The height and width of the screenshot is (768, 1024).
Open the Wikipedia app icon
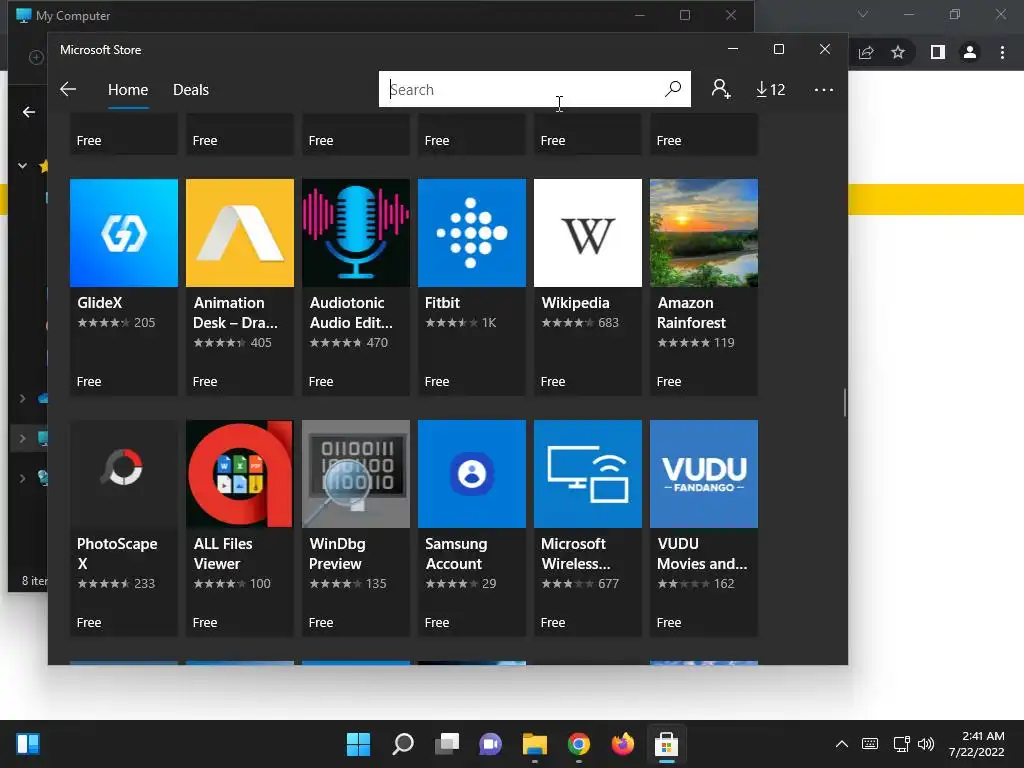pyautogui.click(x=588, y=232)
